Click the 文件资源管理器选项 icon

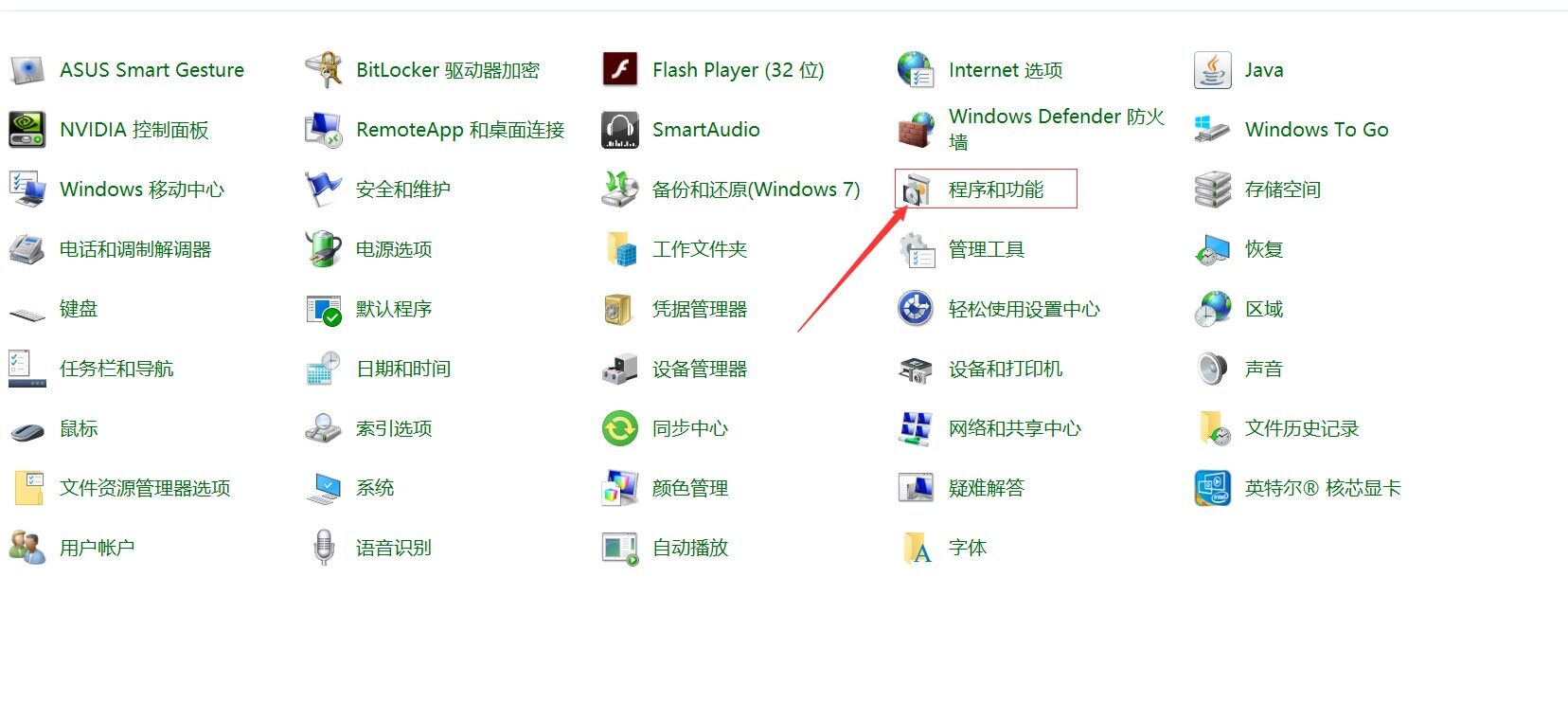27,488
